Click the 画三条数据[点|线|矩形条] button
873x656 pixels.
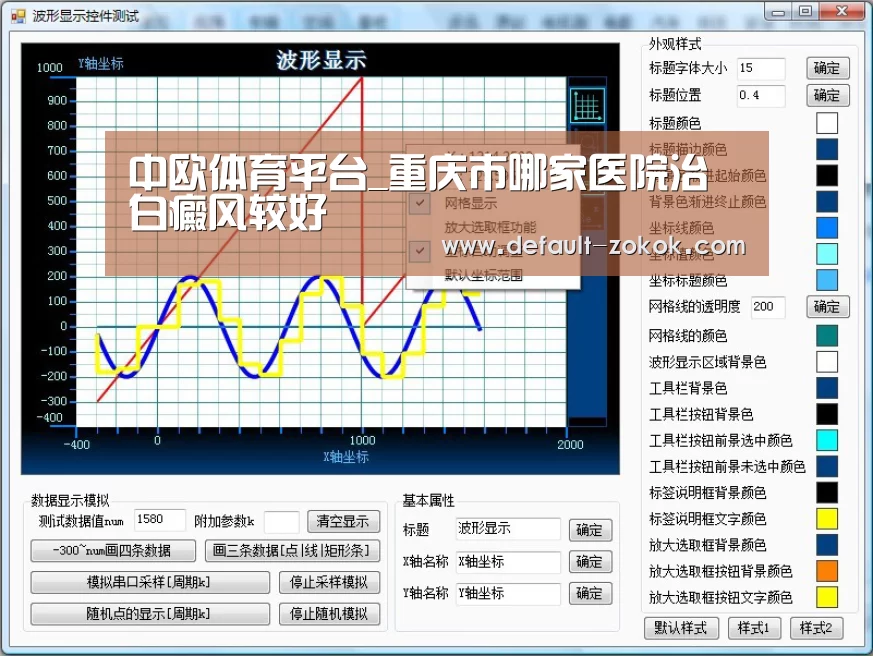292,551
